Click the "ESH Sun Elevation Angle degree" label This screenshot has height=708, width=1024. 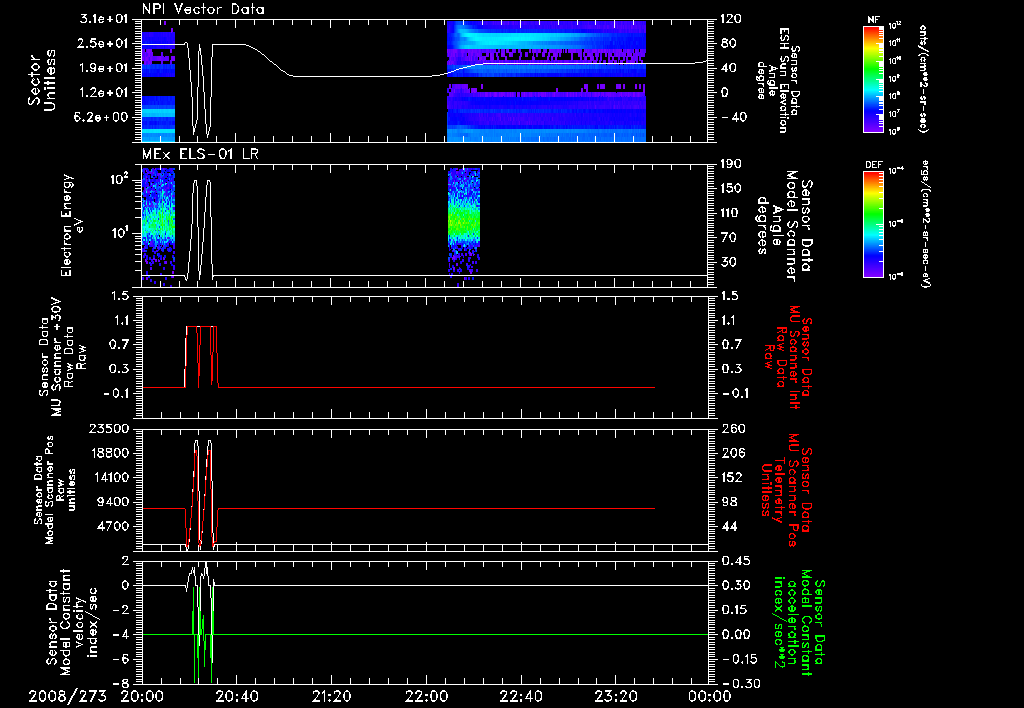click(x=777, y=80)
